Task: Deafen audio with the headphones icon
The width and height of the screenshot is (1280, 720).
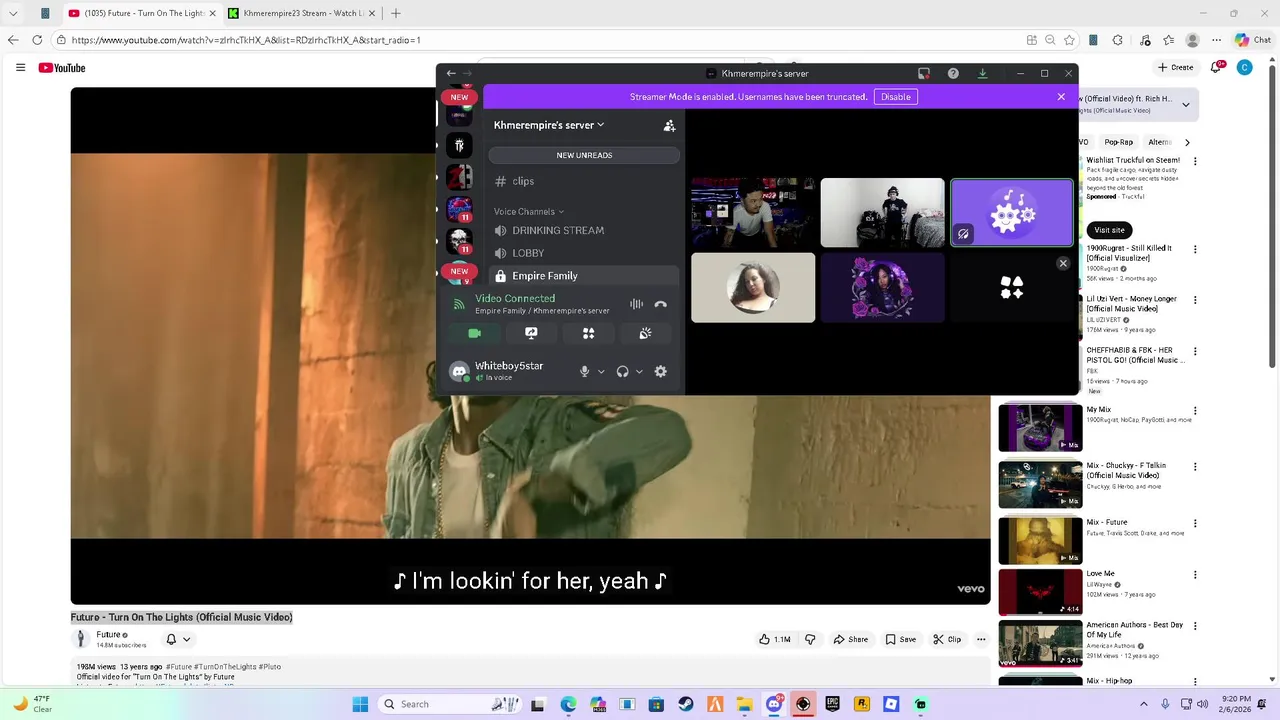Action: click(622, 371)
